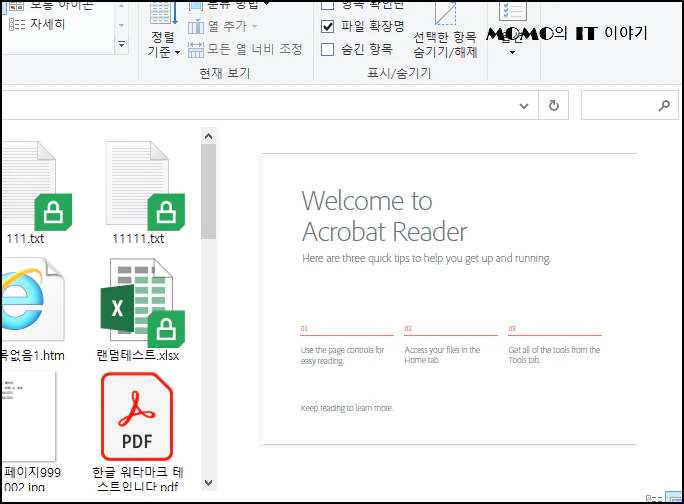Viewport: 684px width, 504px height.
Task: Click the file list scrollbar down arrow
Action: [x=209, y=483]
